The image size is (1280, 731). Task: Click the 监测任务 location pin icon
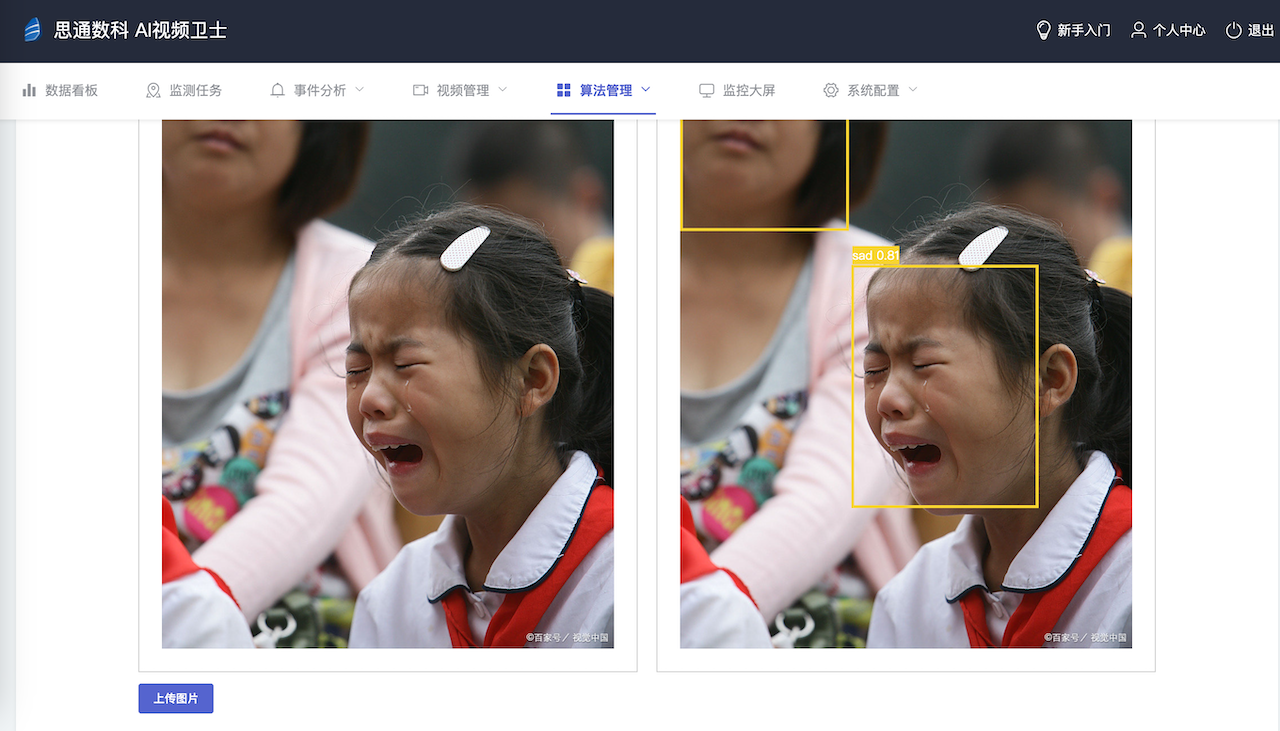tap(153, 90)
